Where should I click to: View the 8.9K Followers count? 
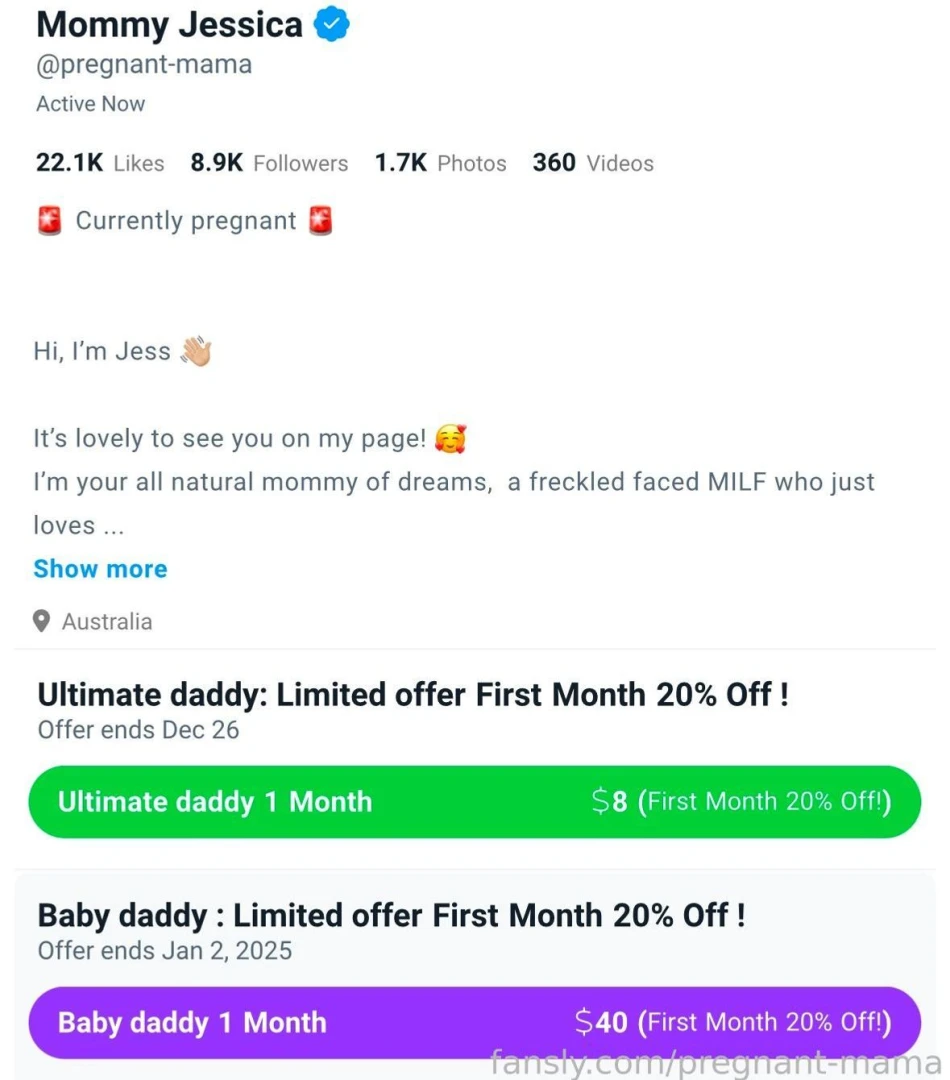coord(268,162)
